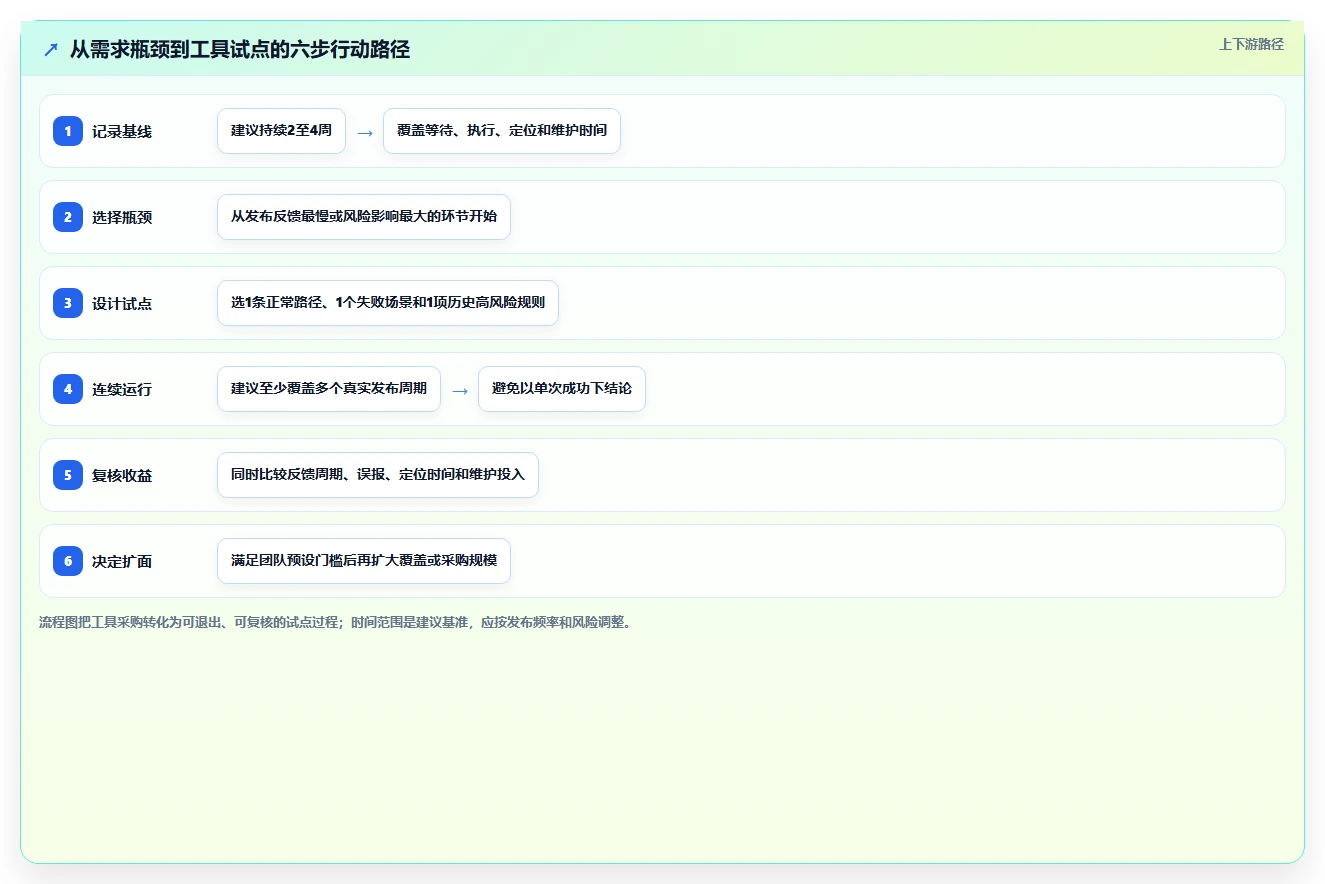Select the 决定扩面 step label
This screenshot has height=884, width=1325.
pyautogui.click(x=122, y=561)
